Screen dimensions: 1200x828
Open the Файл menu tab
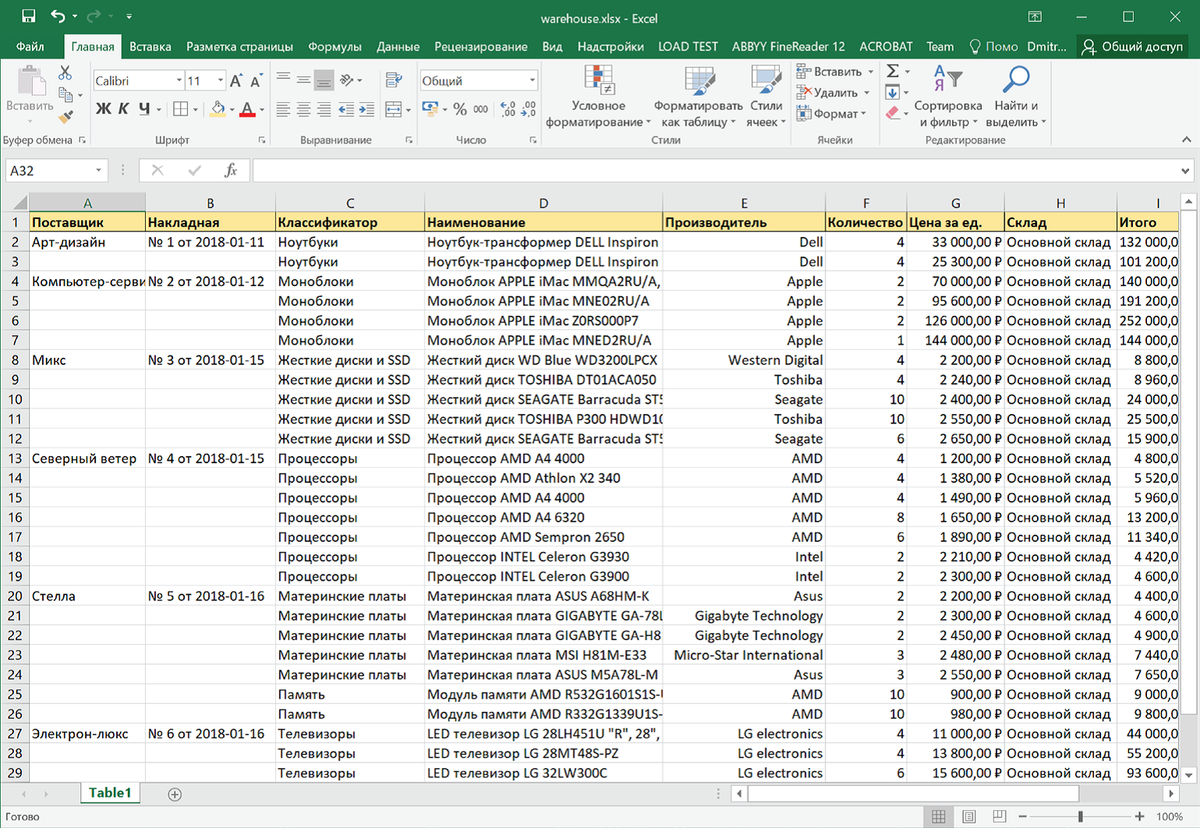click(30, 46)
